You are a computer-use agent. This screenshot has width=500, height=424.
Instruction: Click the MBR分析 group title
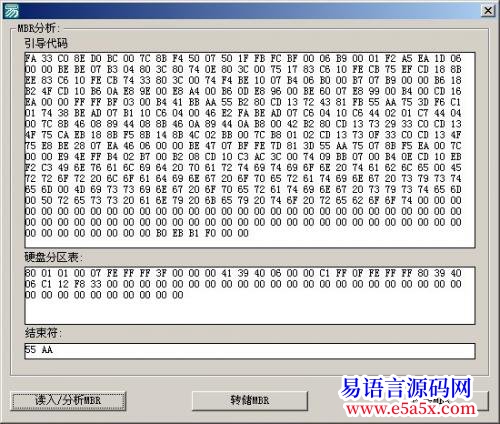pos(38,28)
